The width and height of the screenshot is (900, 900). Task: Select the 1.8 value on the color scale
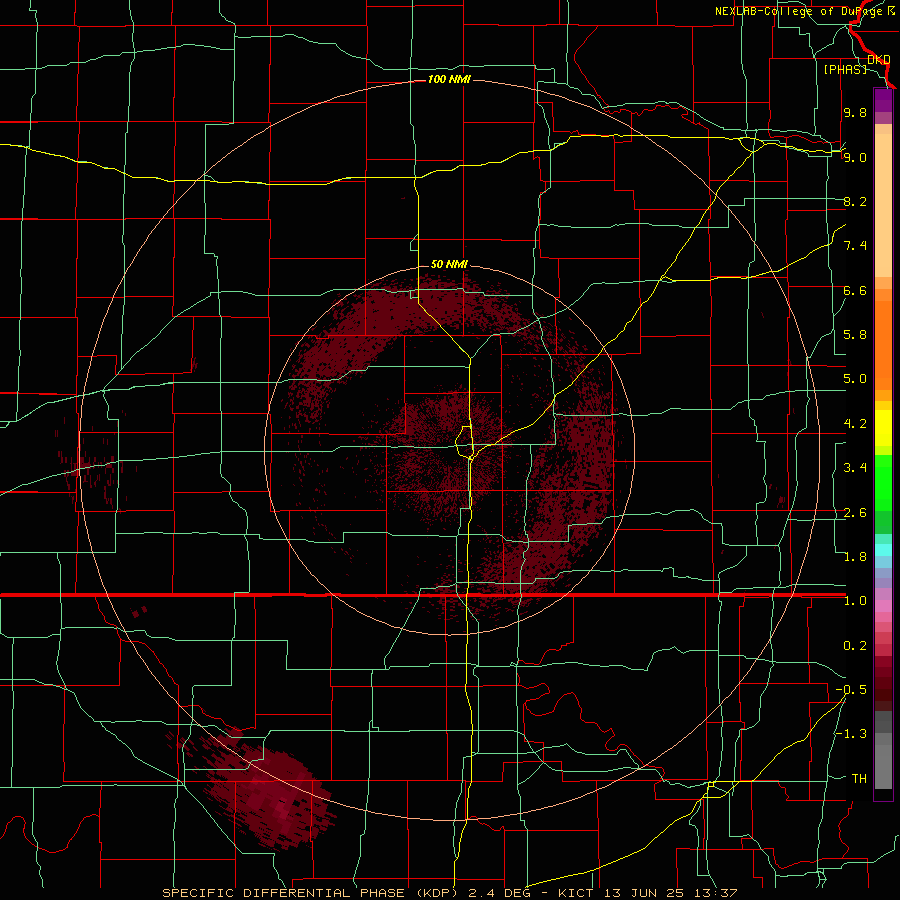click(x=855, y=557)
